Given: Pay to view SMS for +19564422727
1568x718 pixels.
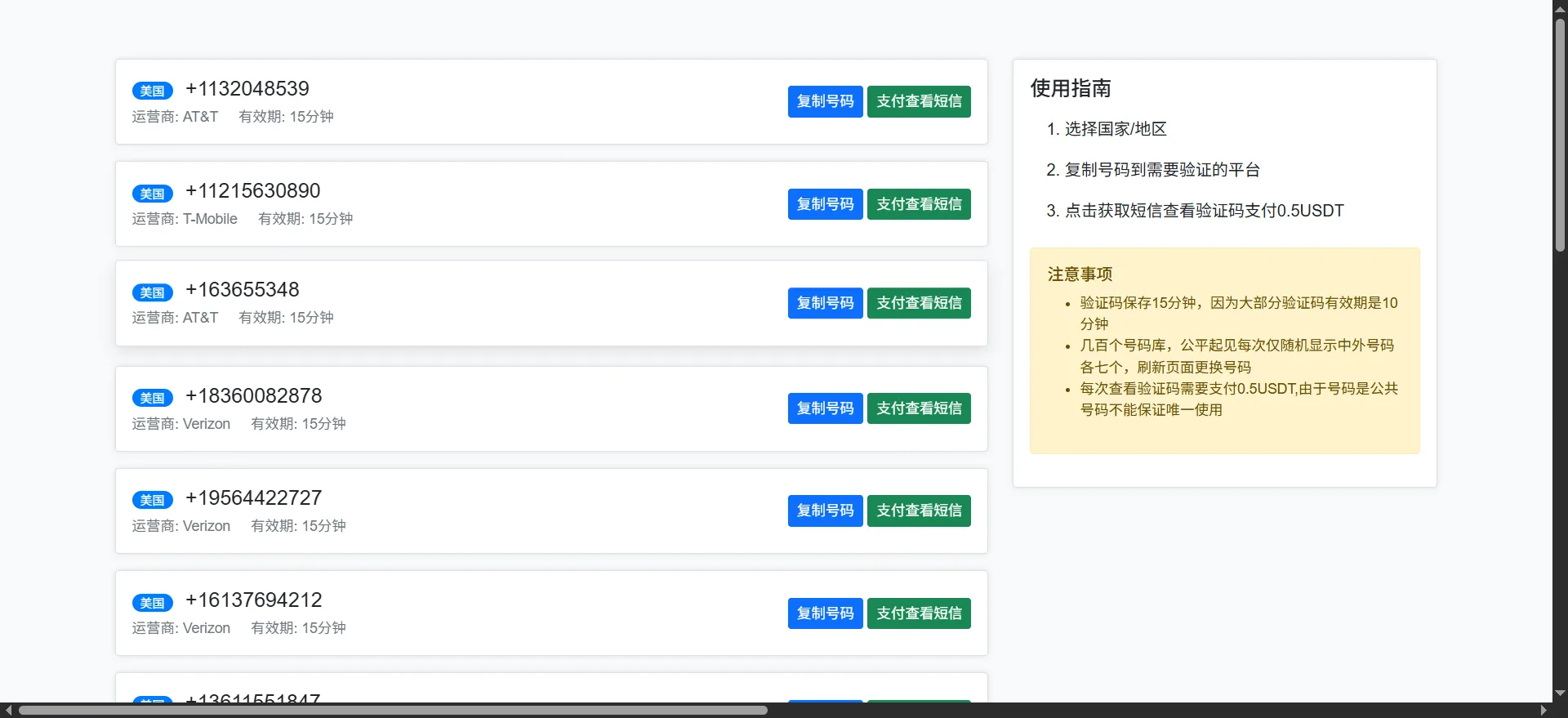Looking at the screenshot, I should click(919, 511).
